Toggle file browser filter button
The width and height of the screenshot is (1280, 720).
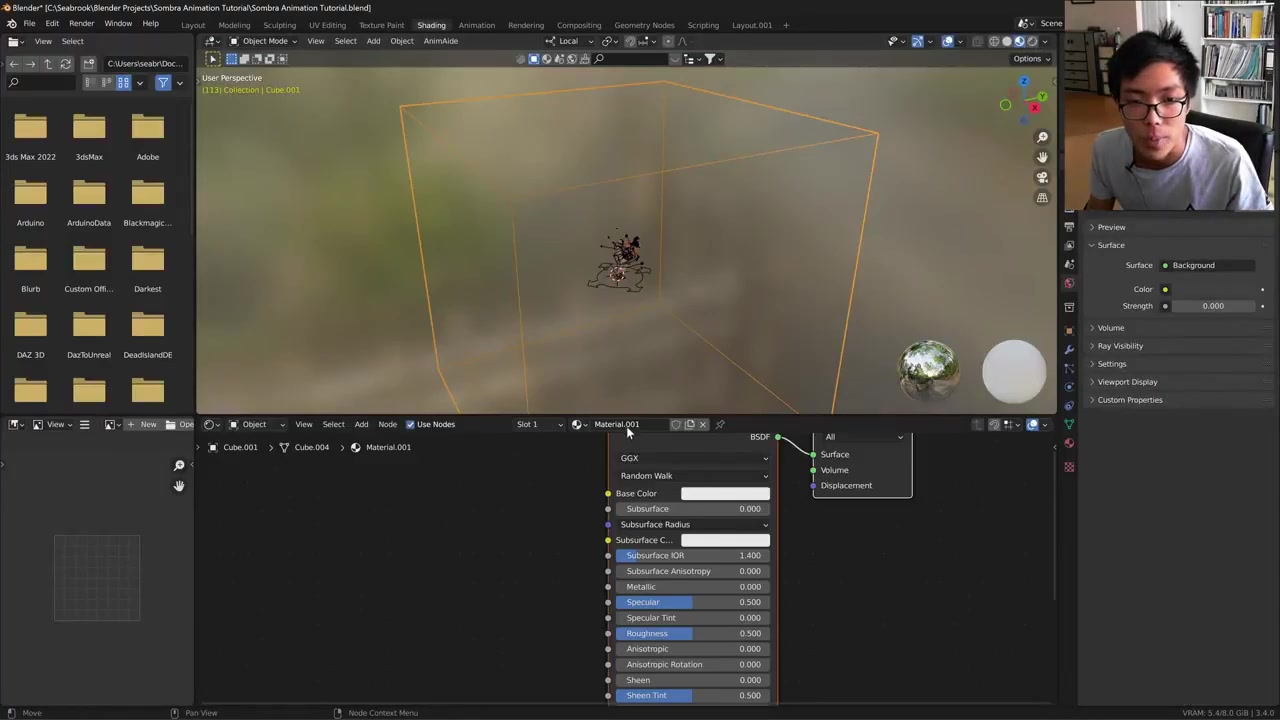(x=163, y=83)
